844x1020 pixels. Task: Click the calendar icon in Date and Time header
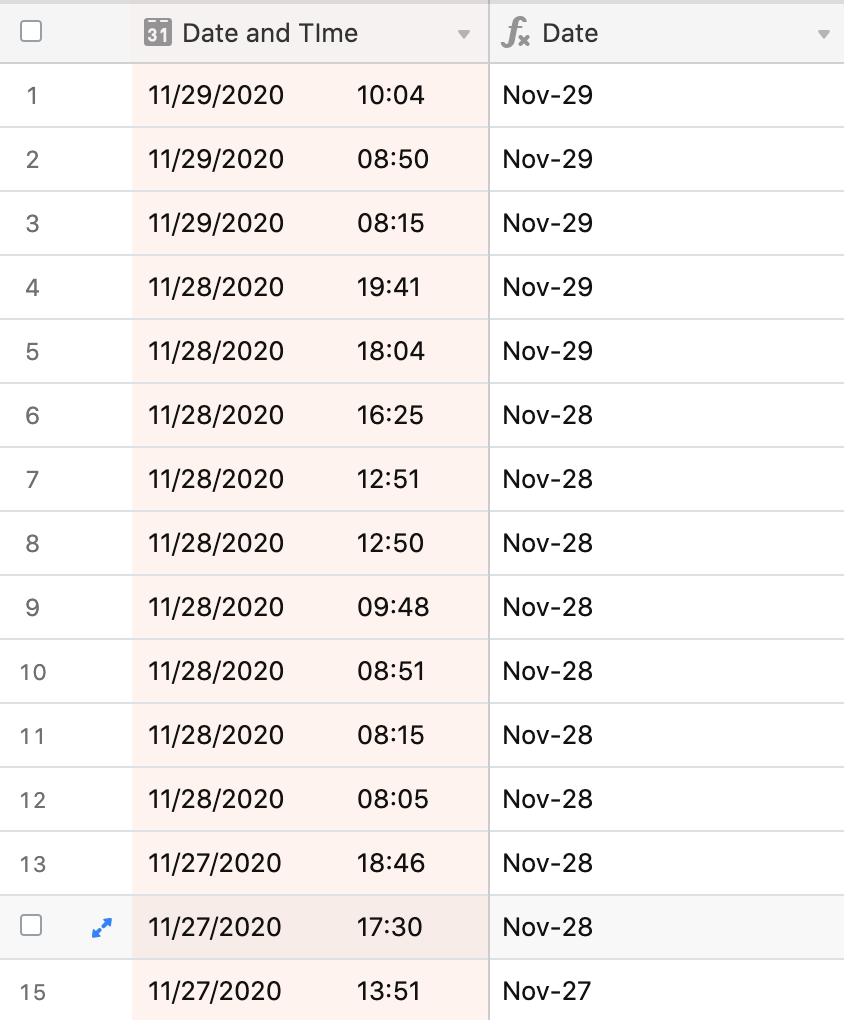coord(158,33)
